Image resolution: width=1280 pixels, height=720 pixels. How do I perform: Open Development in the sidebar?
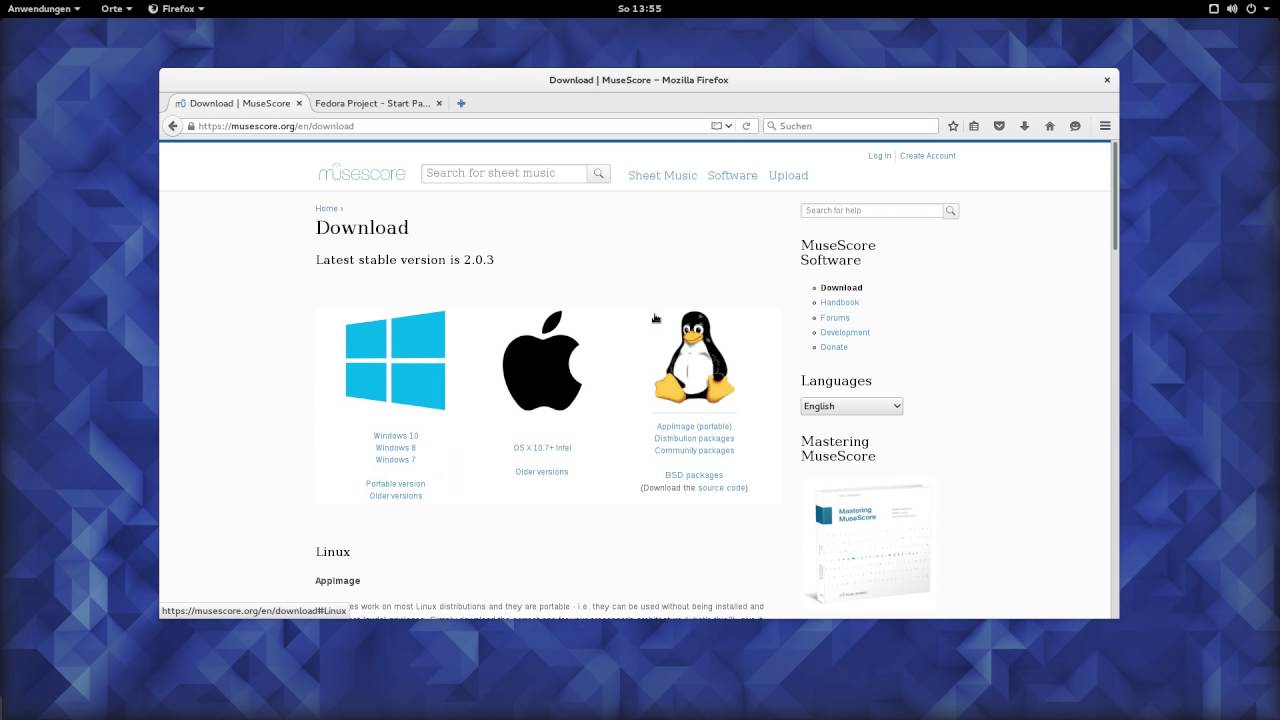point(845,333)
